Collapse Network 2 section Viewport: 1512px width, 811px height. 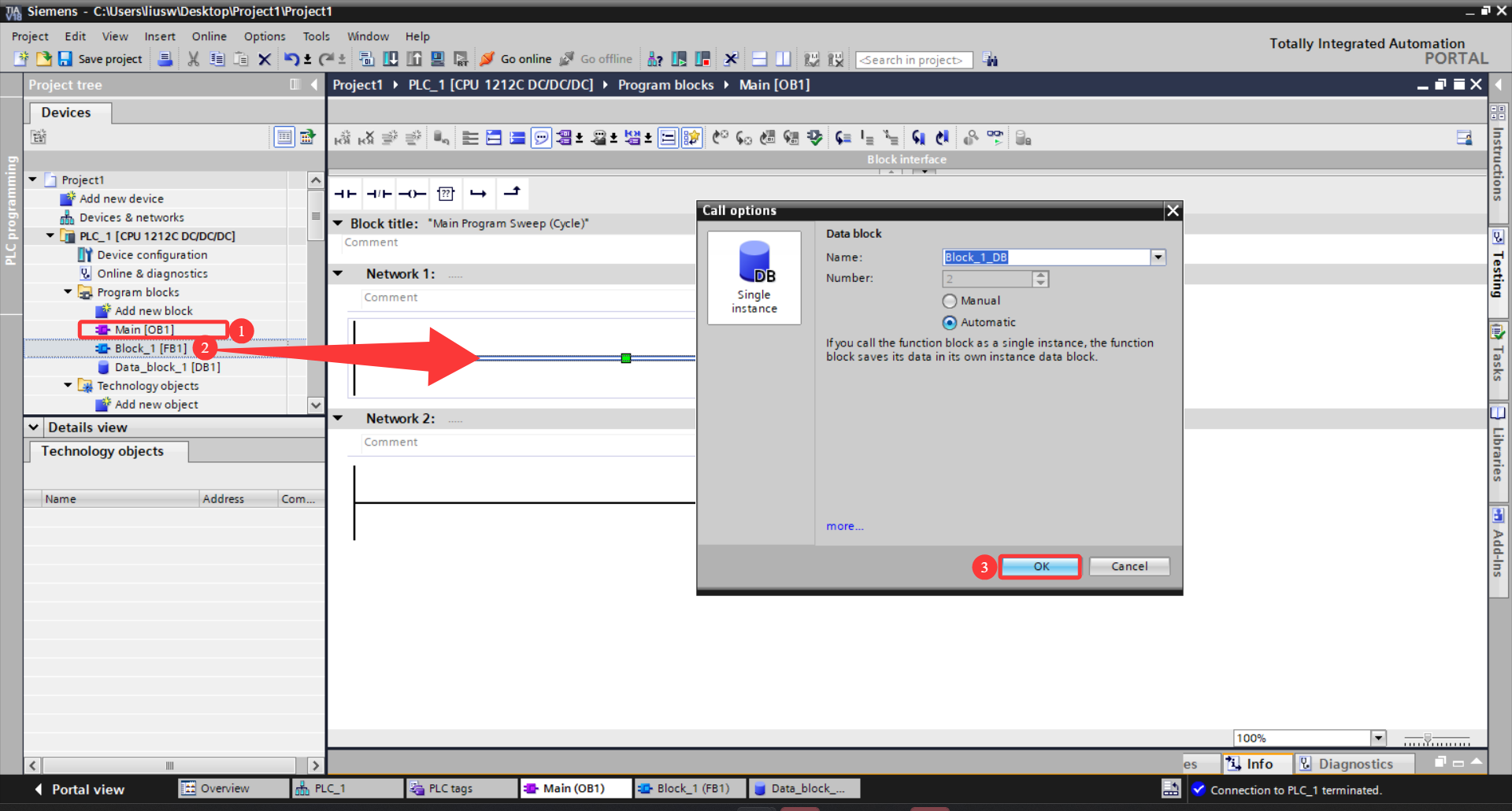pos(338,418)
